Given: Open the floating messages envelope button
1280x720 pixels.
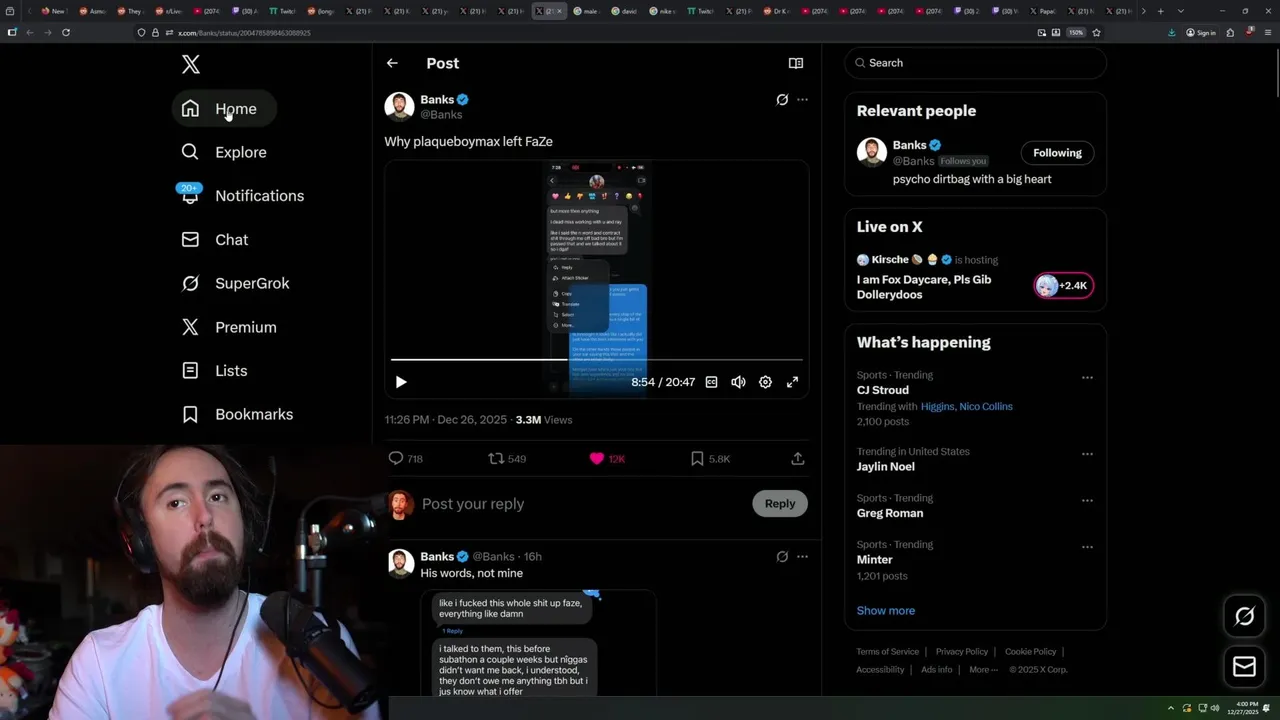Looking at the screenshot, I should click(x=1244, y=667).
